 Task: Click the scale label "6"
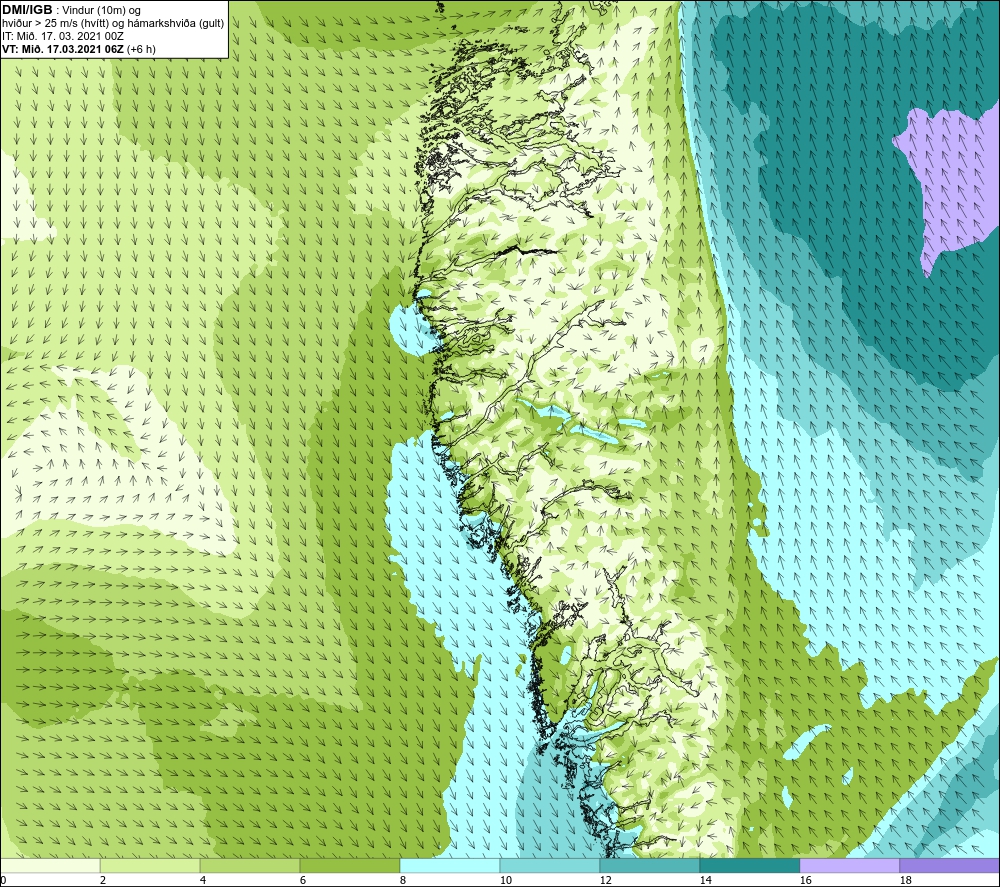click(303, 881)
